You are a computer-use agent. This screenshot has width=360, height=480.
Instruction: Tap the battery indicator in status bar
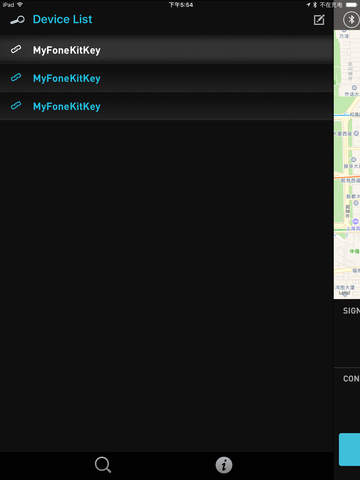(x=351, y=5)
